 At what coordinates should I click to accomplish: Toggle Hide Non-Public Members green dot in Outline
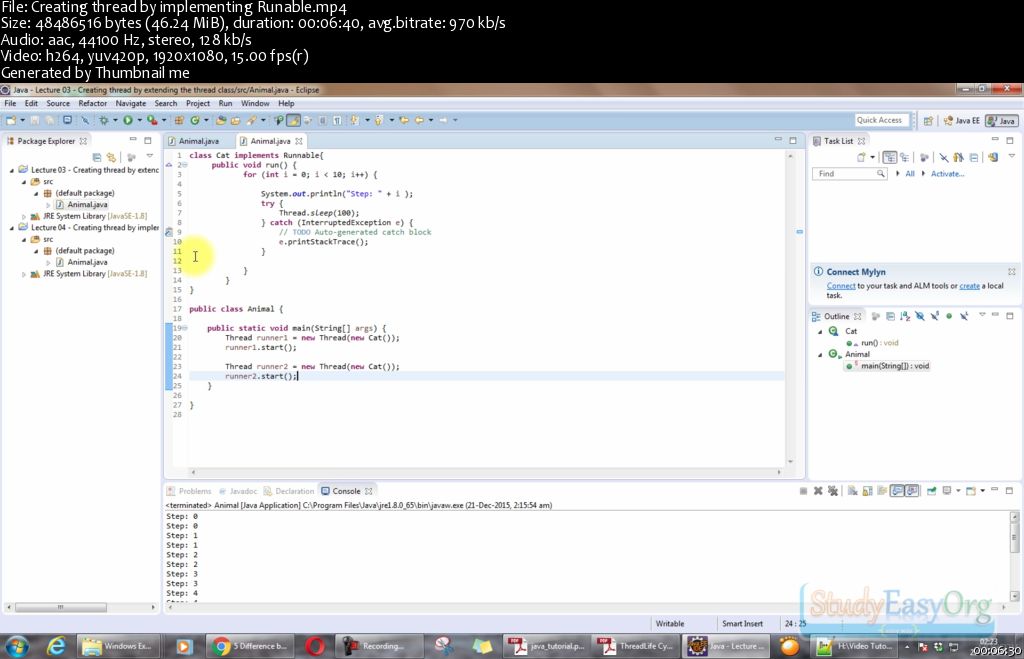coord(949,316)
